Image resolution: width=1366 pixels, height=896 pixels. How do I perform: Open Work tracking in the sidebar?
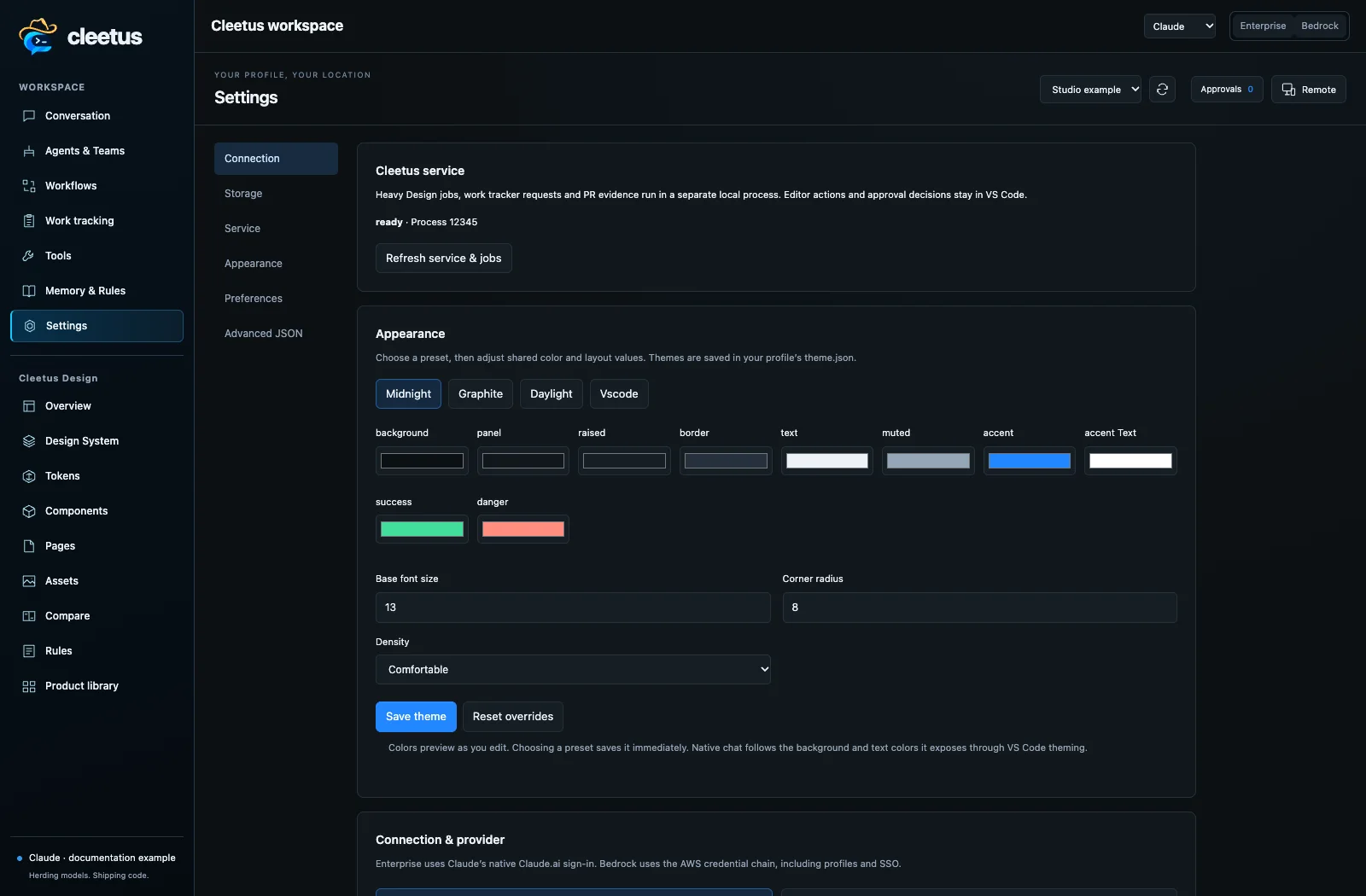96,221
